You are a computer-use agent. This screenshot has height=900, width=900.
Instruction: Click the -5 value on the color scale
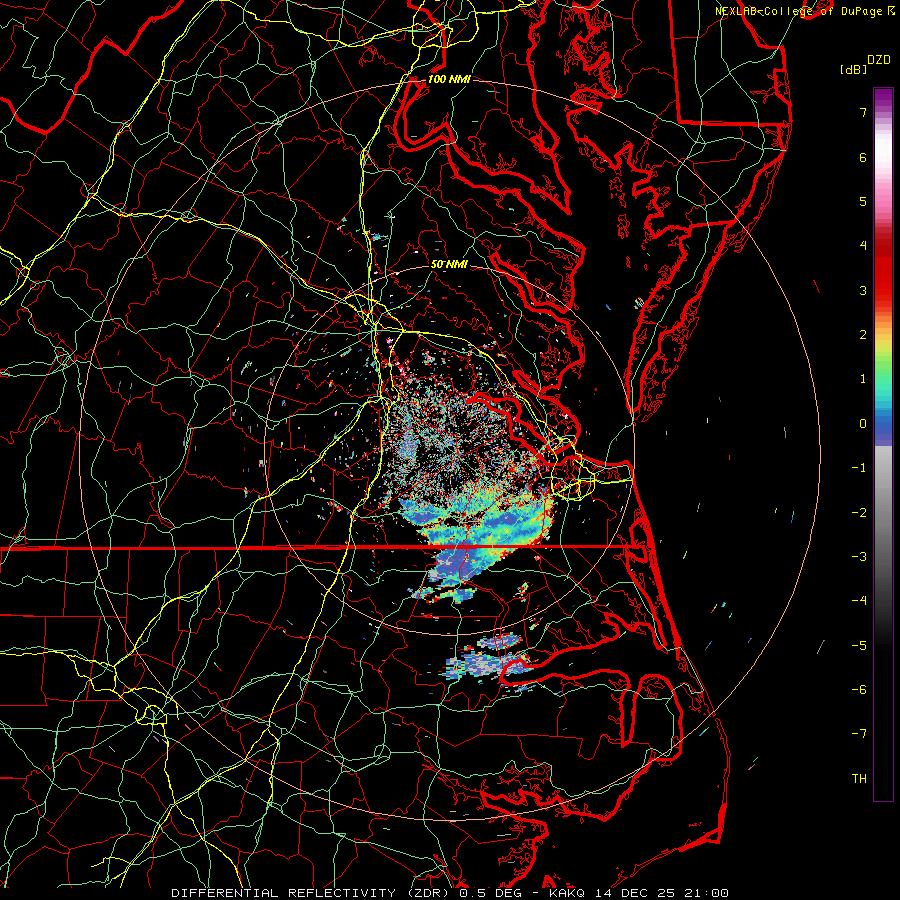[x=859, y=646]
